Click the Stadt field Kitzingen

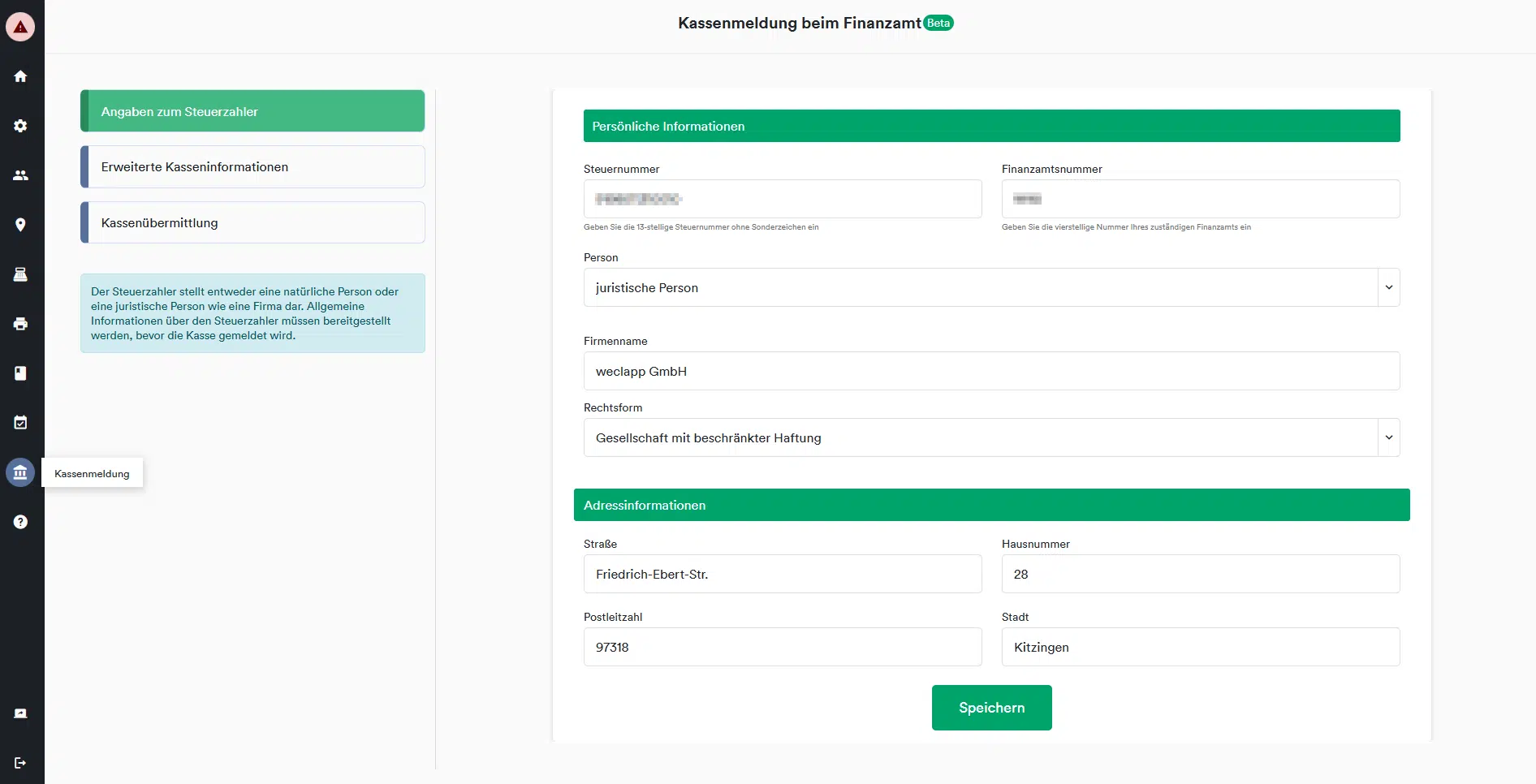1201,647
